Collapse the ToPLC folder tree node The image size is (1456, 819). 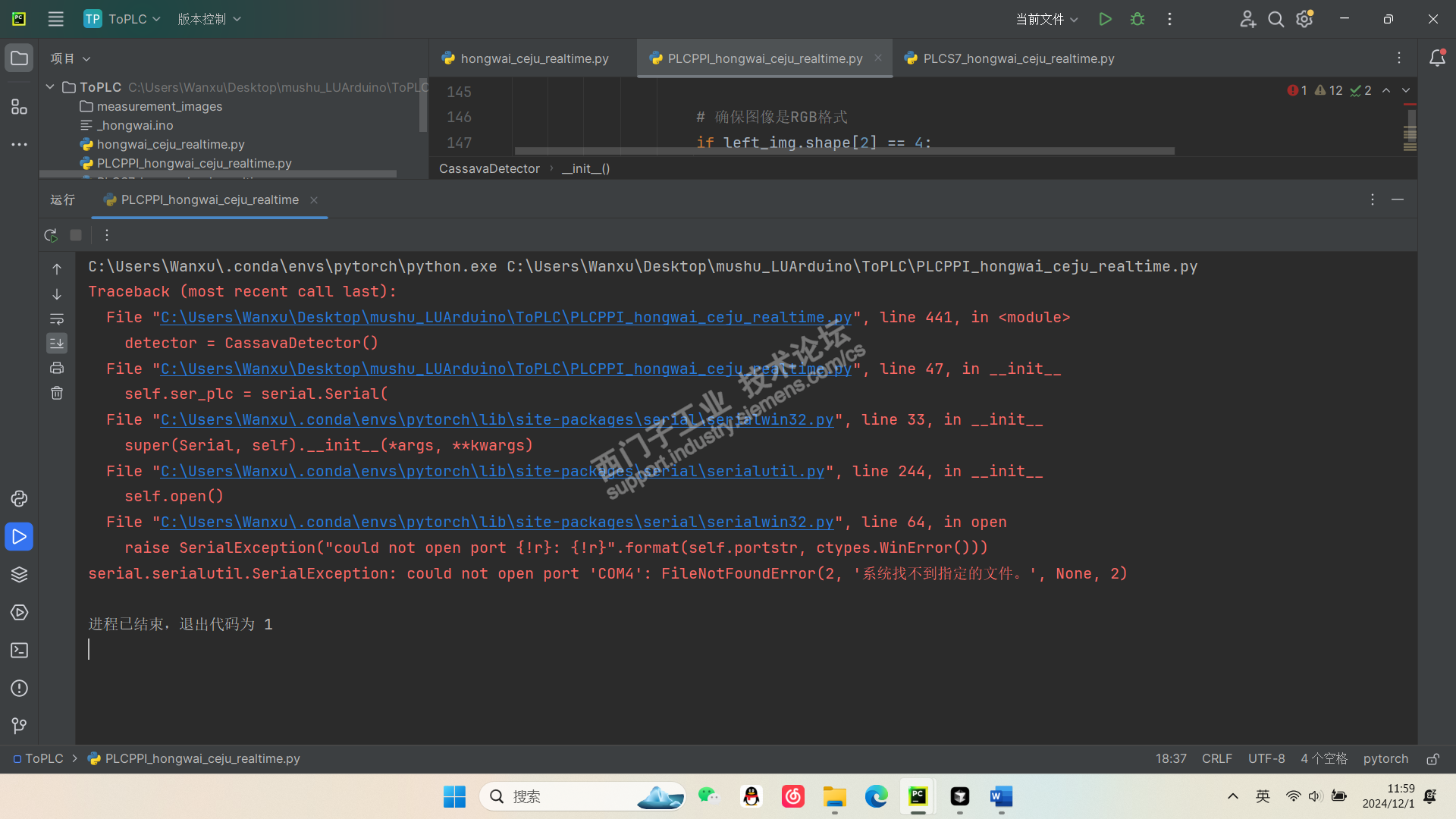point(50,87)
